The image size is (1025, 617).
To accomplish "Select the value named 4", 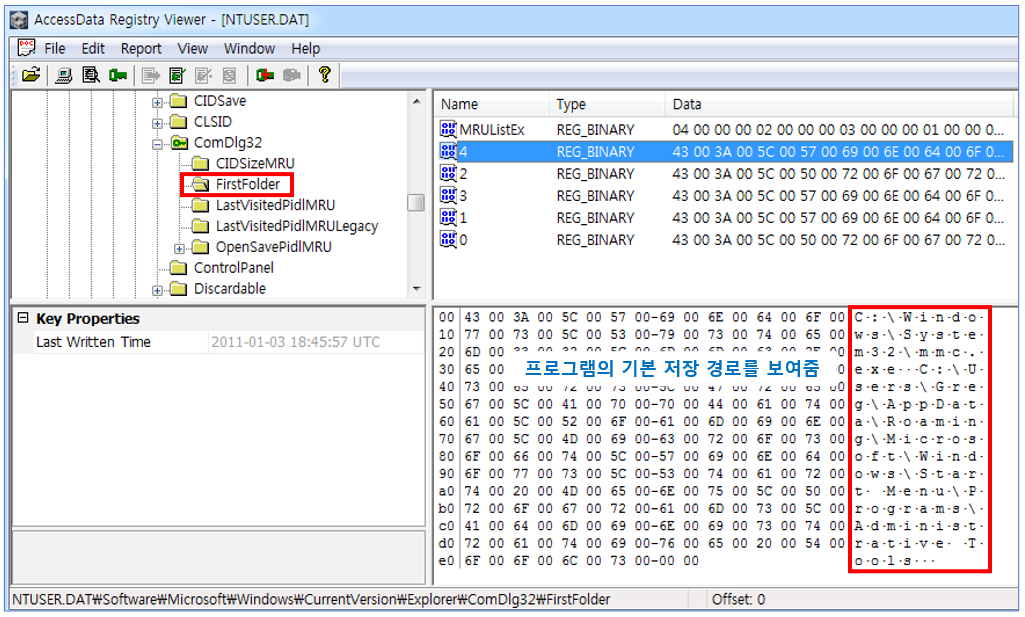I will coord(726,152).
